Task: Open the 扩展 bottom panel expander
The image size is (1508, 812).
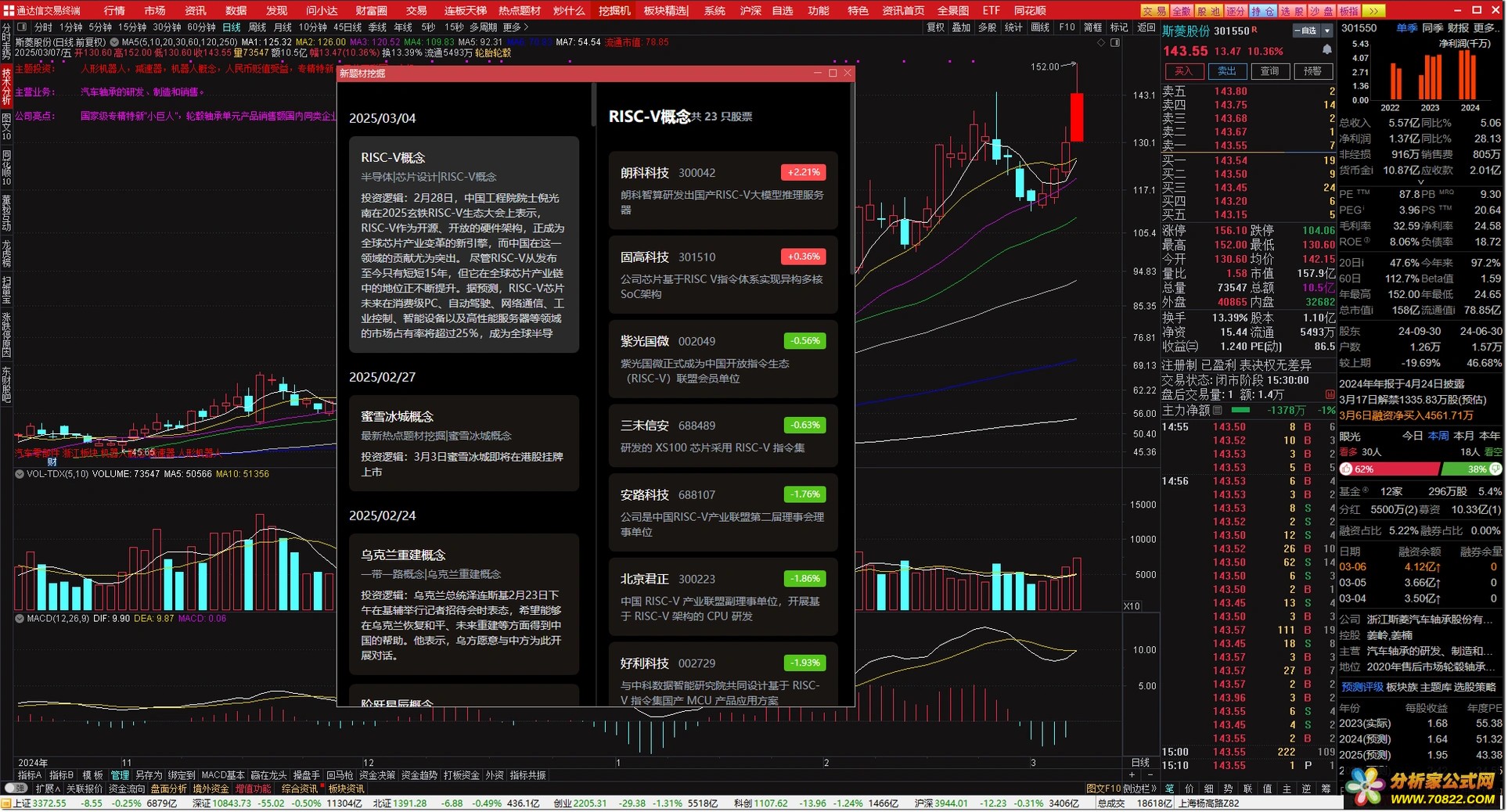Action: 48,789
